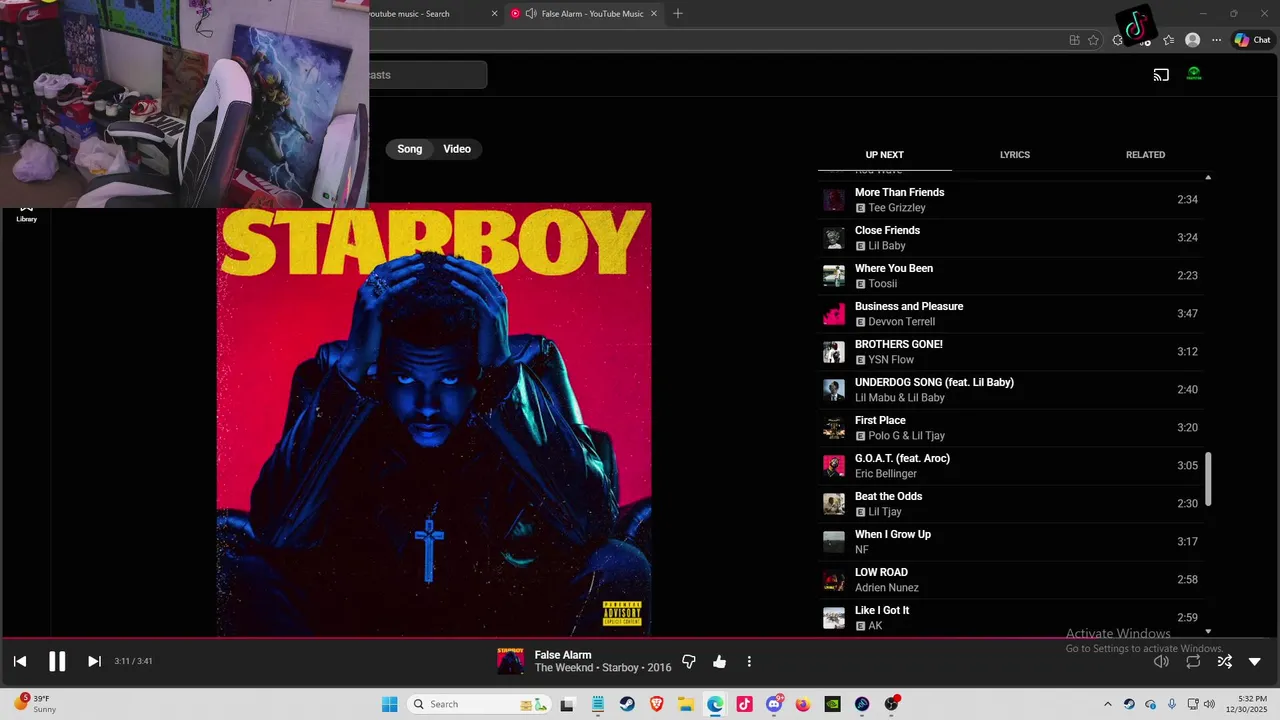
Task: Toggle shuffle in the player bar
Action: pyautogui.click(x=1224, y=661)
